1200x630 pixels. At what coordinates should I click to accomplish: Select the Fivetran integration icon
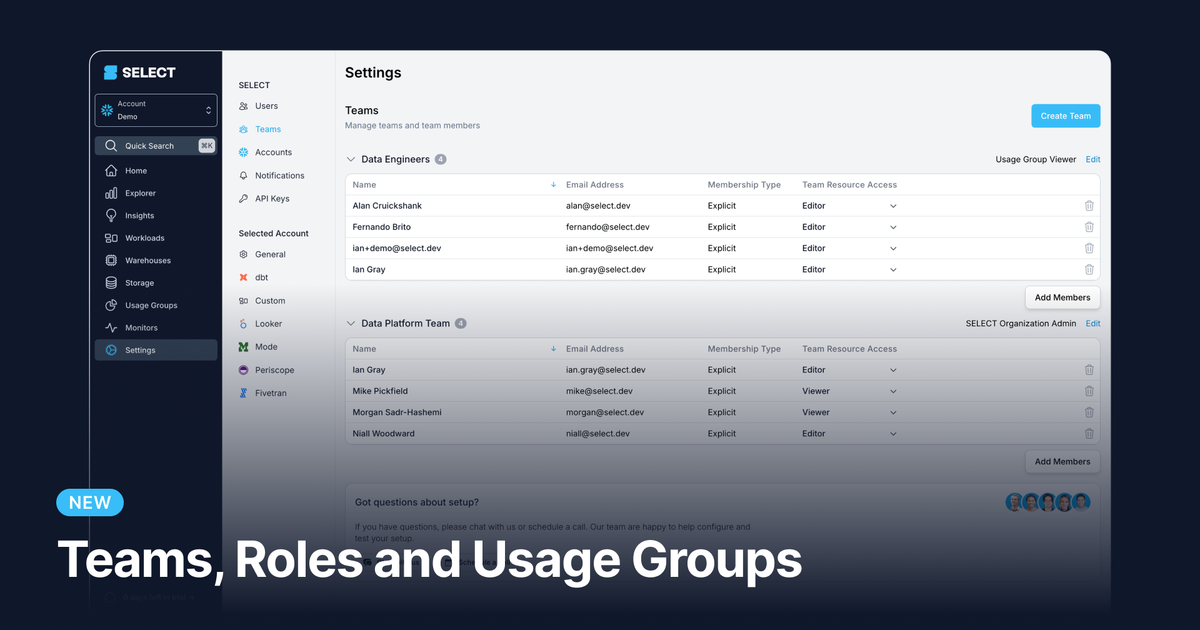click(241, 392)
